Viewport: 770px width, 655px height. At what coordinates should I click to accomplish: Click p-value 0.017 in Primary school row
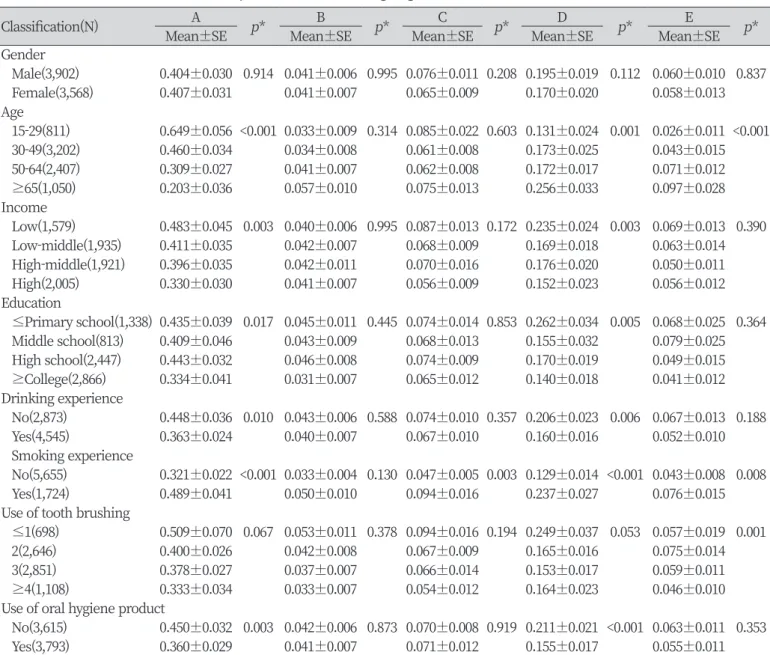pyautogui.click(x=258, y=322)
